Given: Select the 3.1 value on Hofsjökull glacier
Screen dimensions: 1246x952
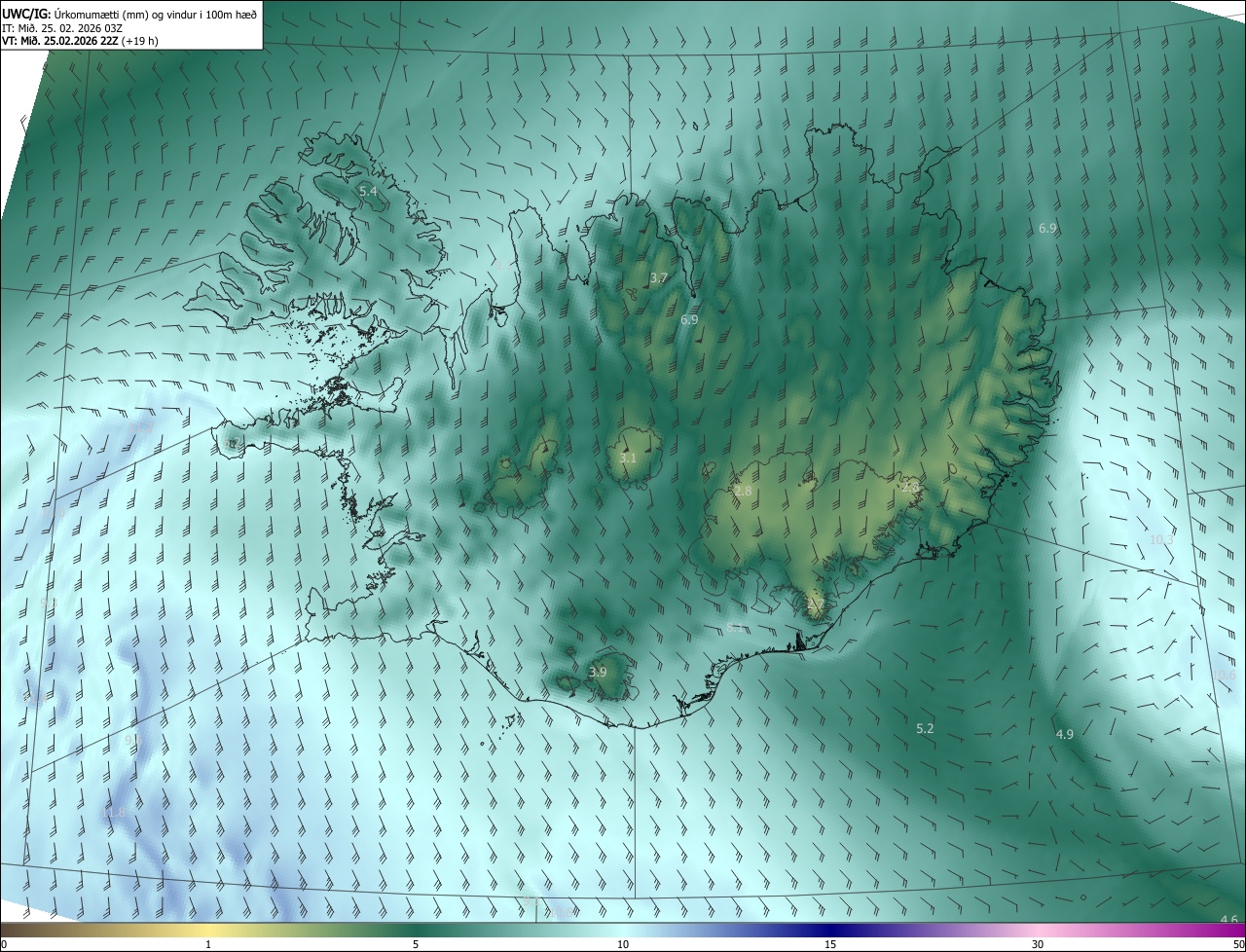Looking at the screenshot, I should point(628,458).
